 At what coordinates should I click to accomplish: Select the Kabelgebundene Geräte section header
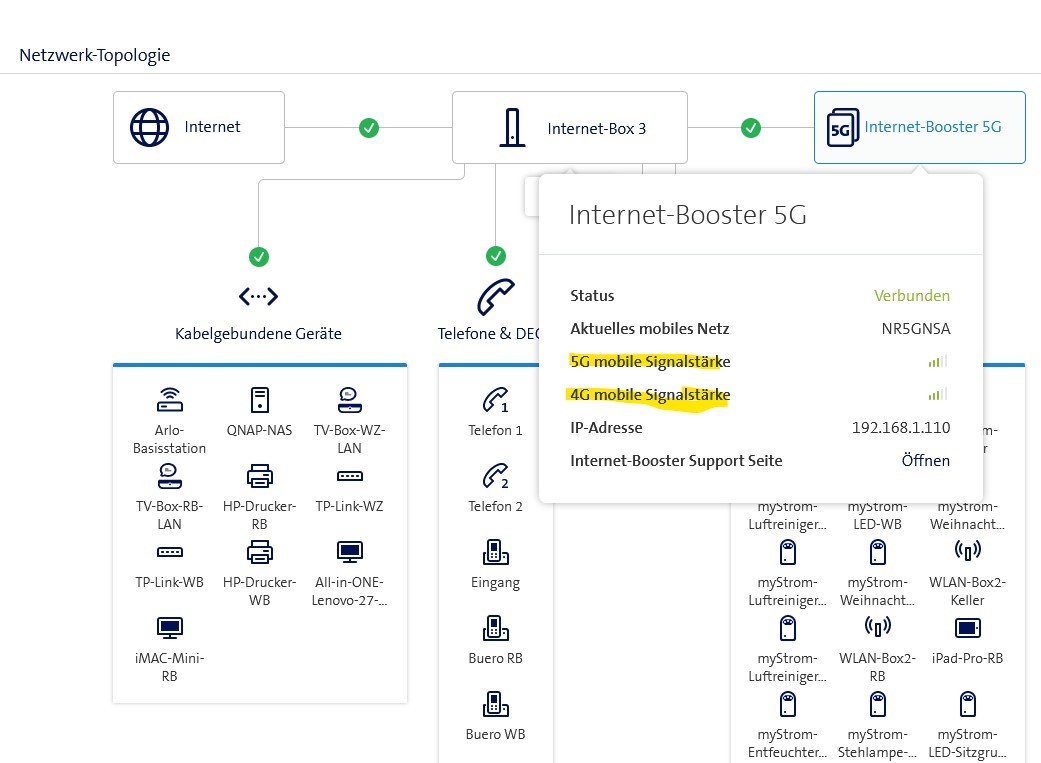click(258, 333)
